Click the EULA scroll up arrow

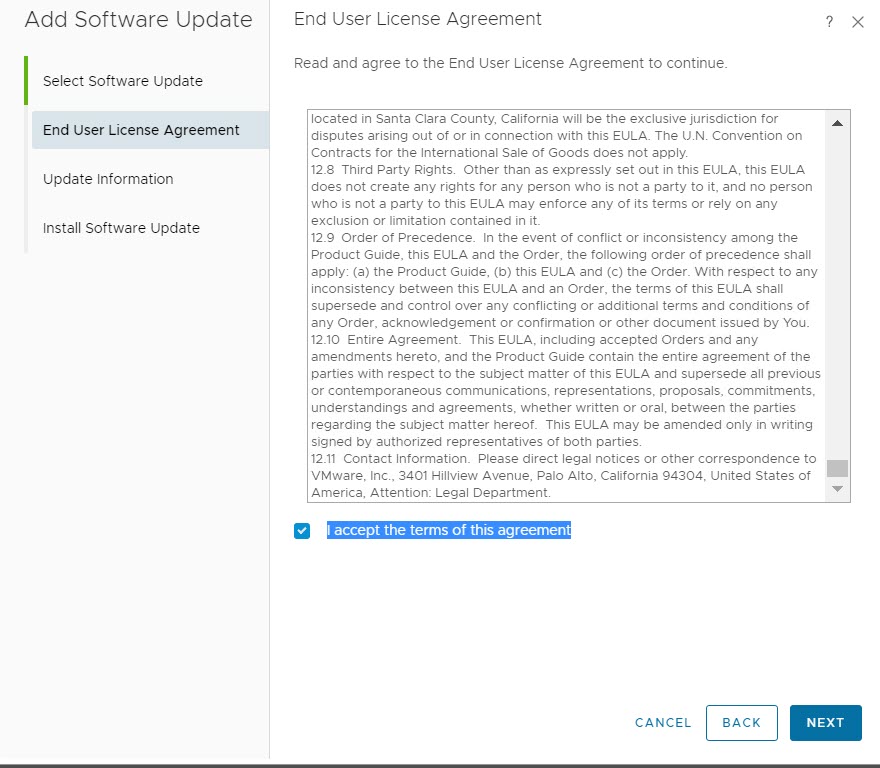[837, 123]
